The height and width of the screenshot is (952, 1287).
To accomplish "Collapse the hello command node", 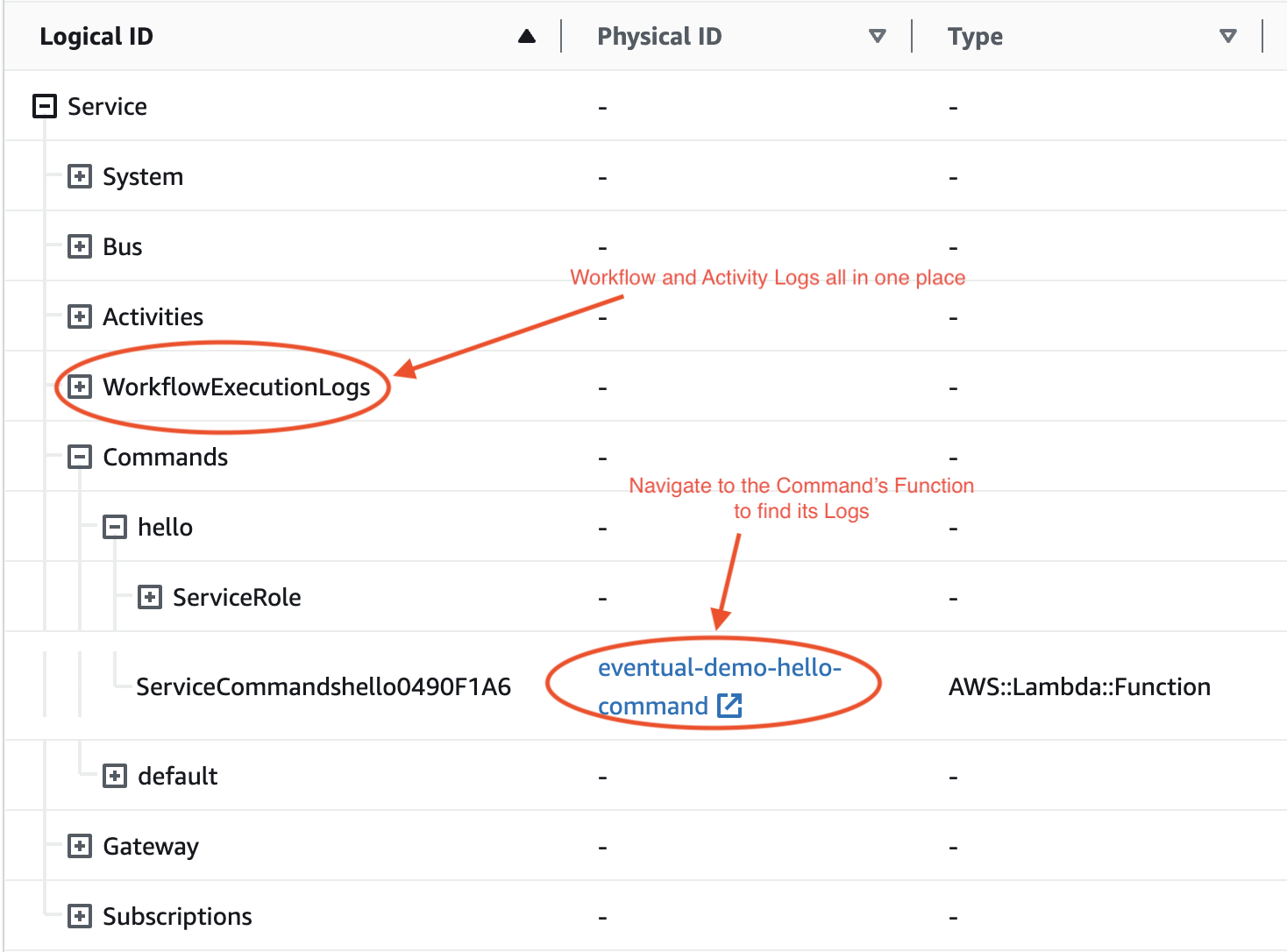I will (115, 527).
